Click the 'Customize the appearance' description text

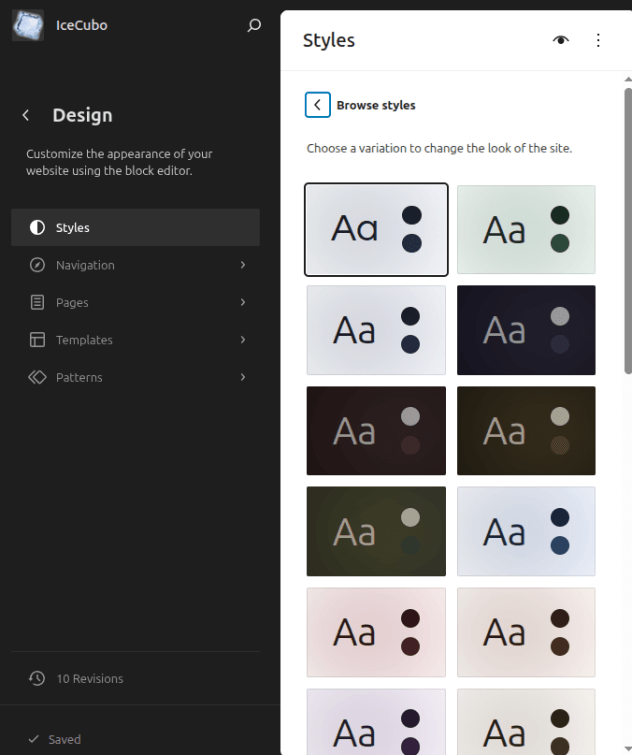click(119, 162)
